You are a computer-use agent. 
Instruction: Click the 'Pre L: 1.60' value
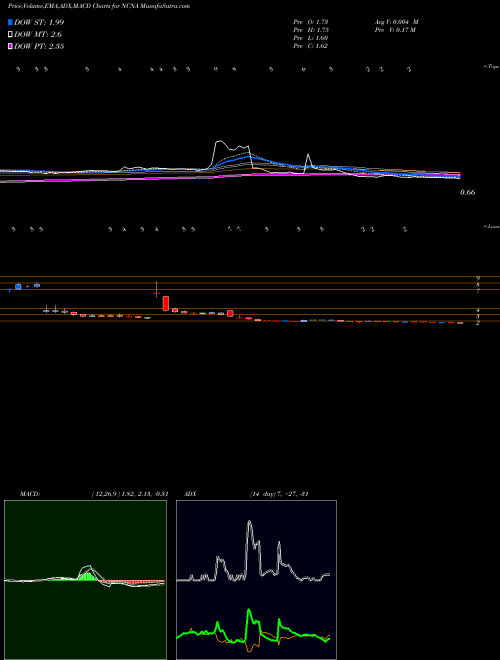coord(311,38)
